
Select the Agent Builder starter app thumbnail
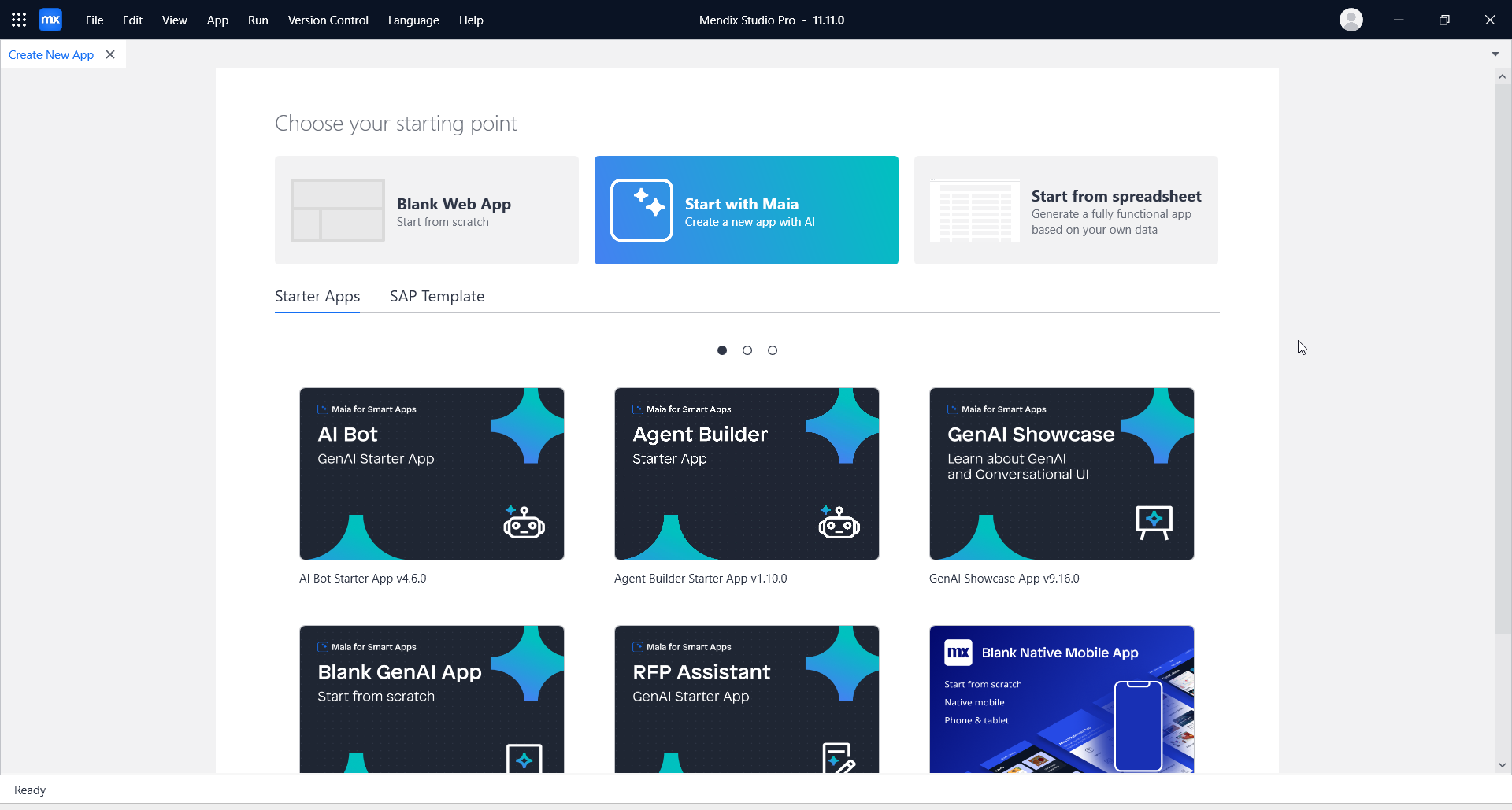pos(747,474)
